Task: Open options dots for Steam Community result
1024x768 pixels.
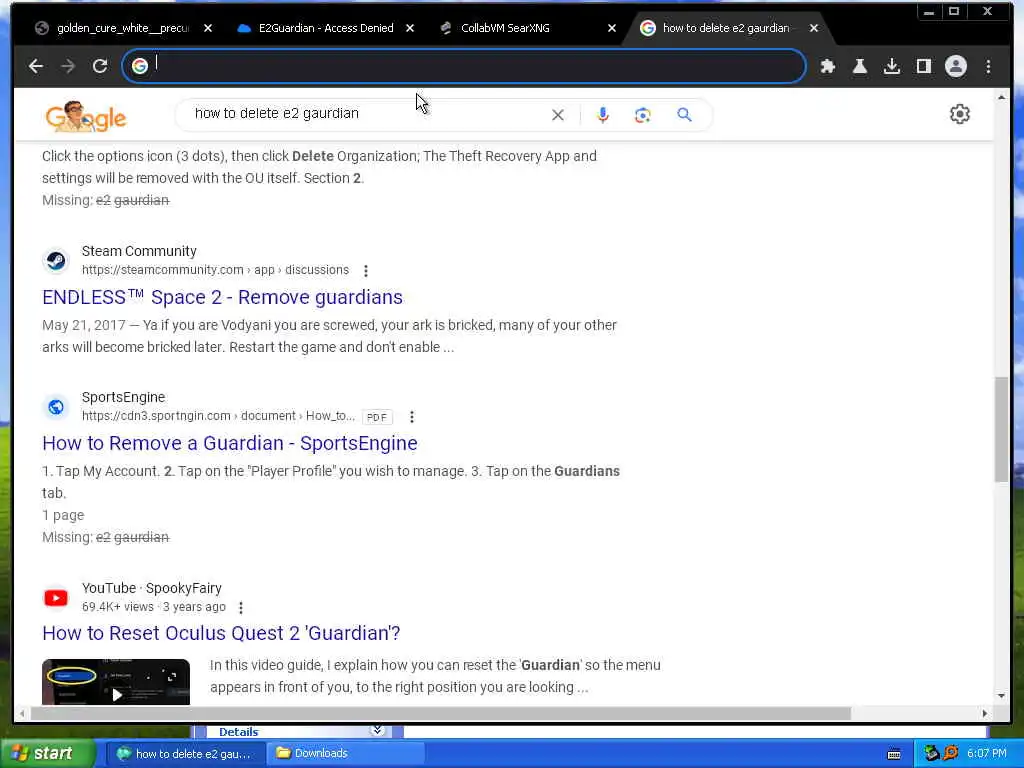Action: (x=366, y=270)
